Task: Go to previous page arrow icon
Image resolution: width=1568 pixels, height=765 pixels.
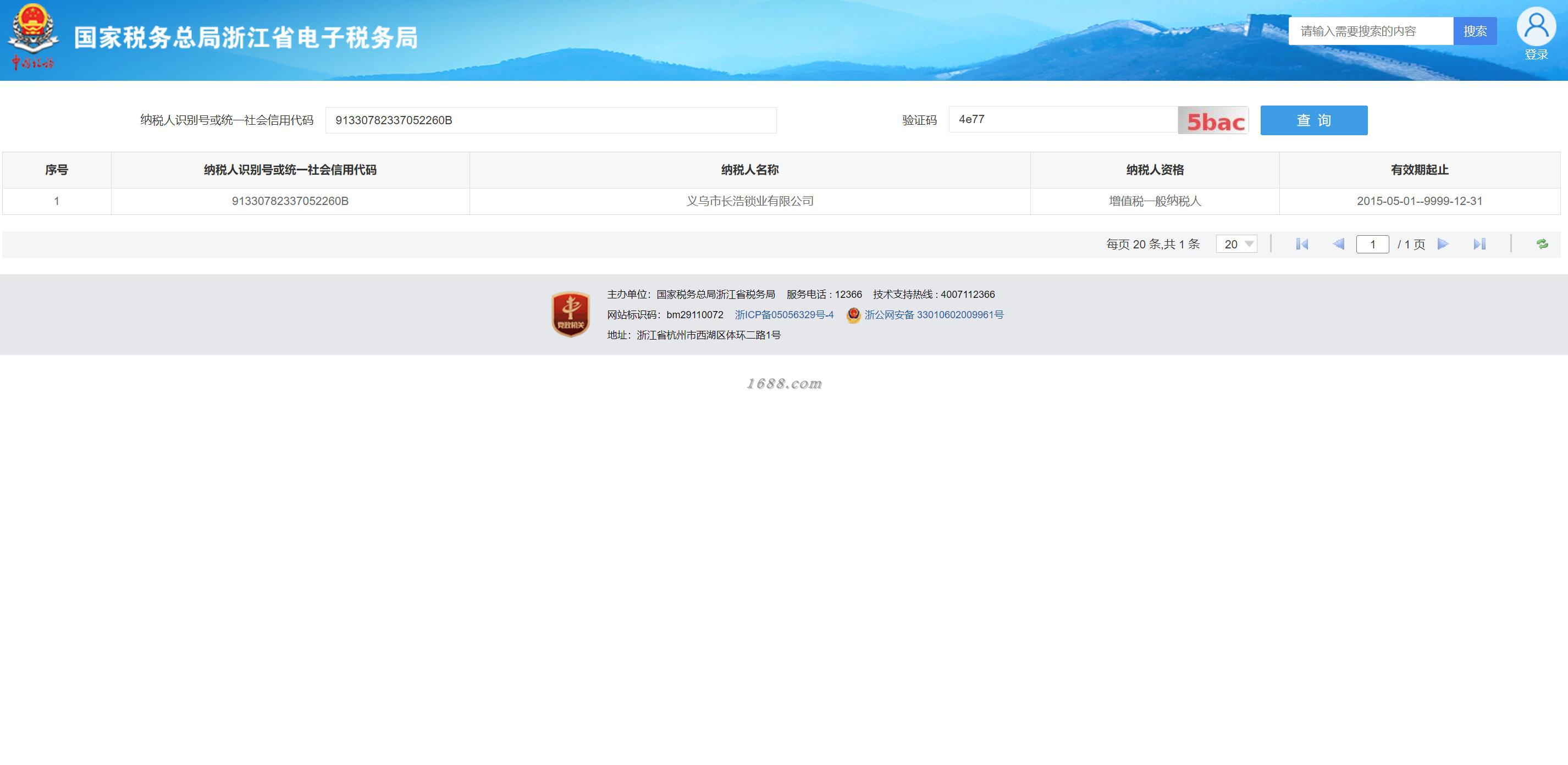Action: tap(1338, 244)
